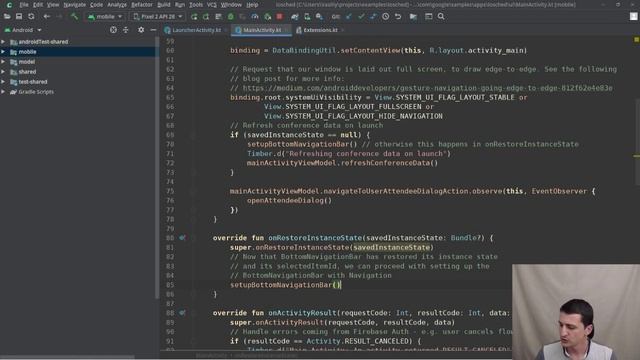Click the override gutter icon beside onRestoreInstanceState

182,238
